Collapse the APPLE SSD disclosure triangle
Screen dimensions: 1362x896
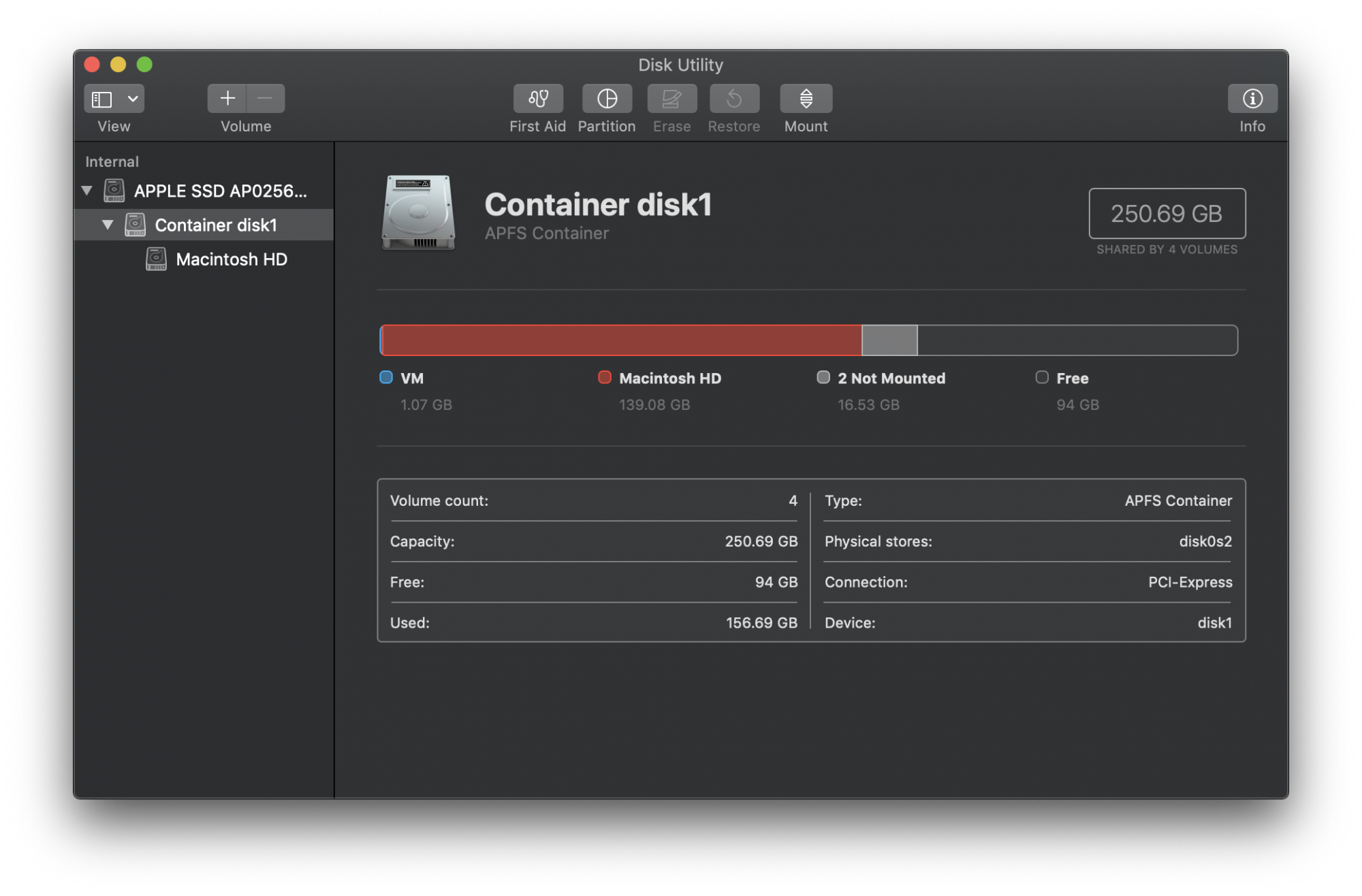(x=87, y=191)
